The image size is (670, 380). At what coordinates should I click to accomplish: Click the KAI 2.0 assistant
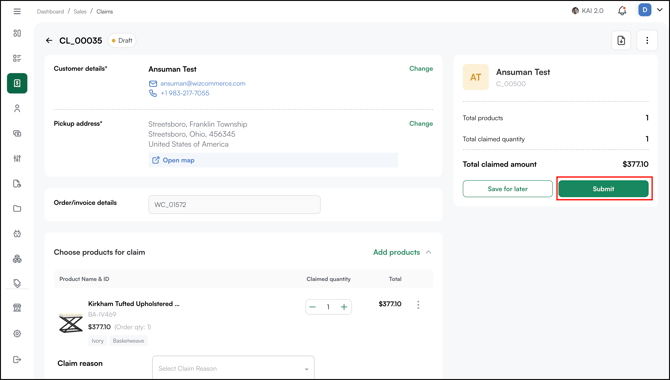pos(588,11)
